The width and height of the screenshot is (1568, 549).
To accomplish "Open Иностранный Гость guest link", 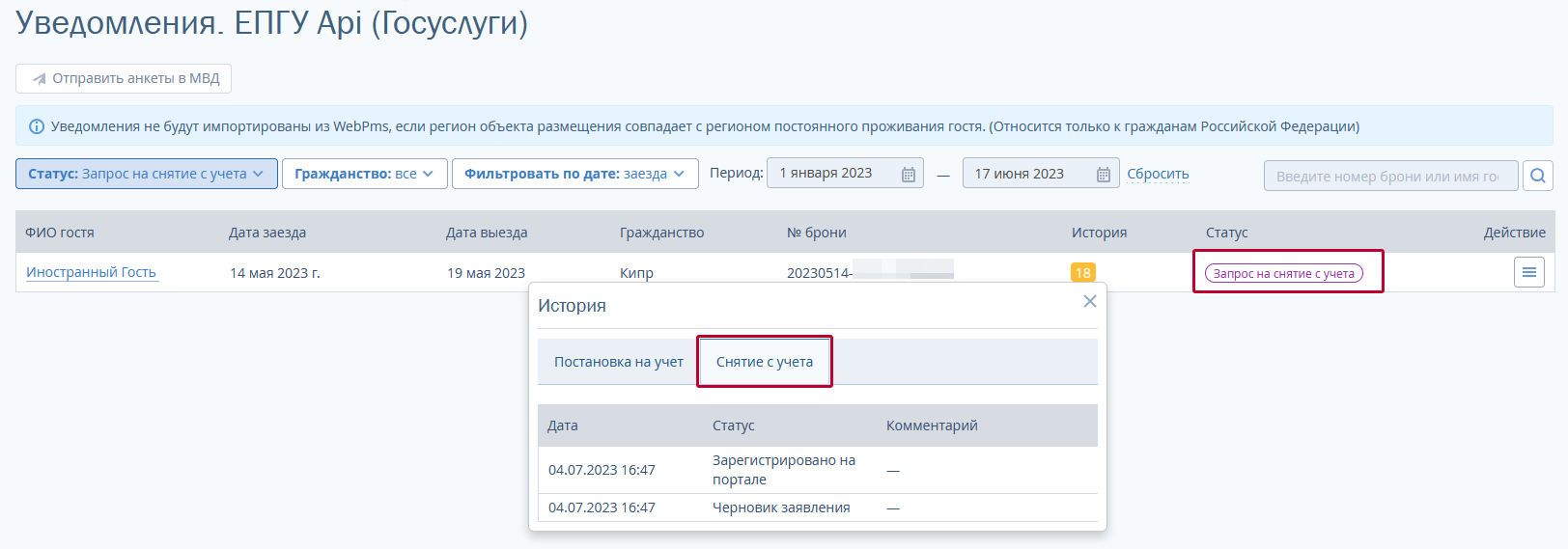I will (91, 272).
